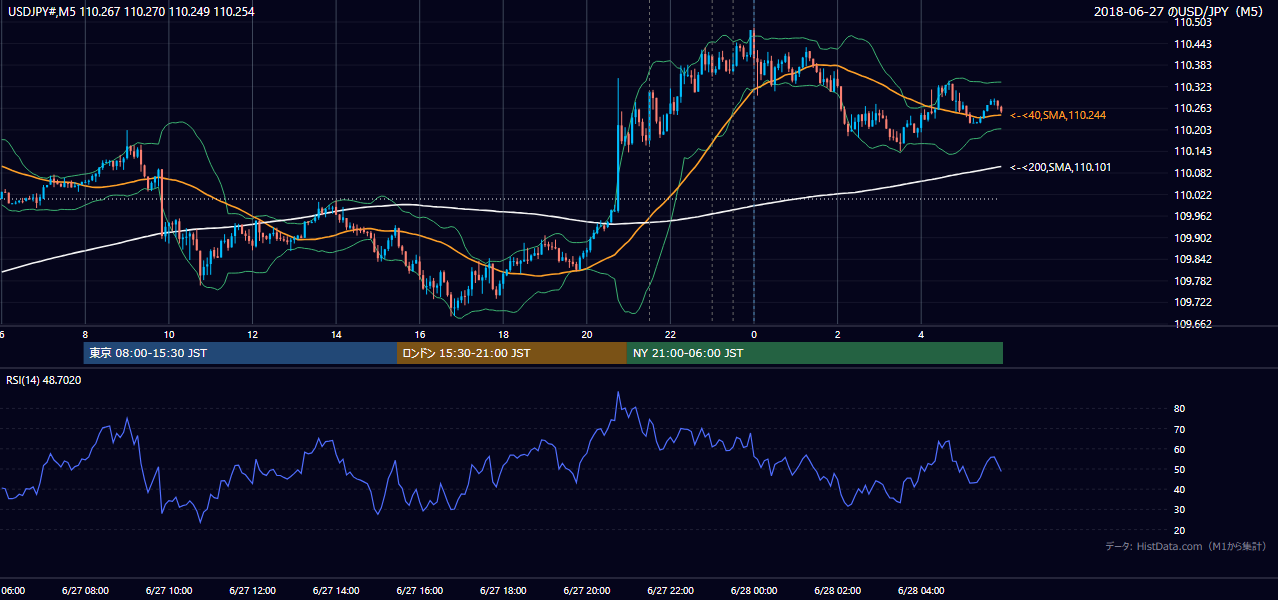Select the NY 21:00-06:00 JST session bar
This screenshot has width=1278, height=600.
[815, 353]
